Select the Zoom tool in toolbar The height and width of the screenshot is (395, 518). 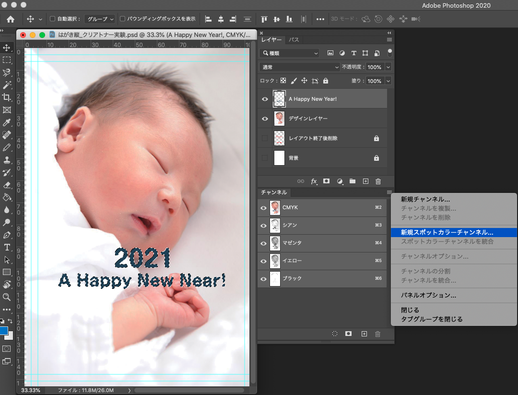7,297
